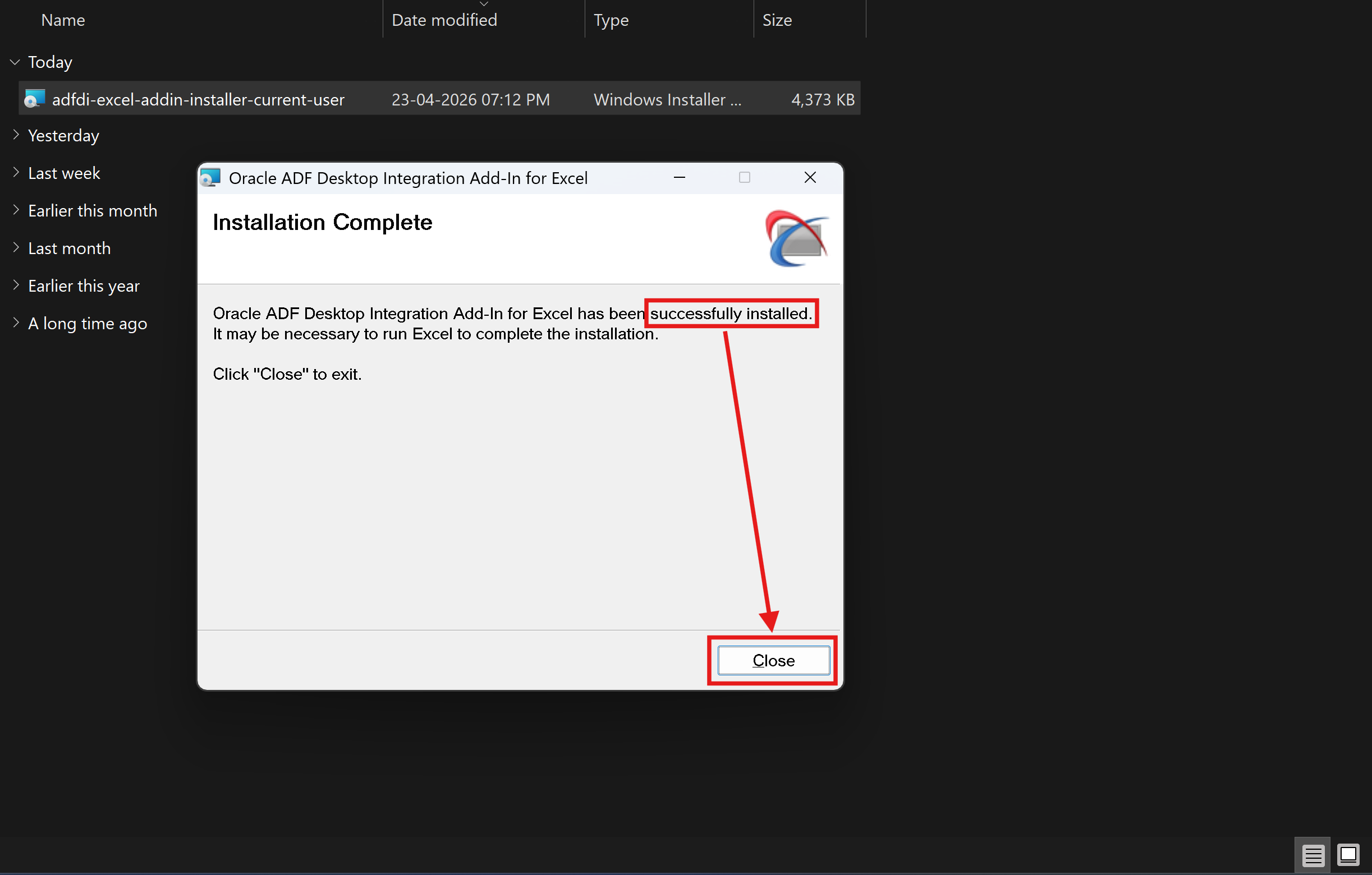This screenshot has height=875, width=1372.
Task: Switch to Details view icon
Action: [1313, 855]
